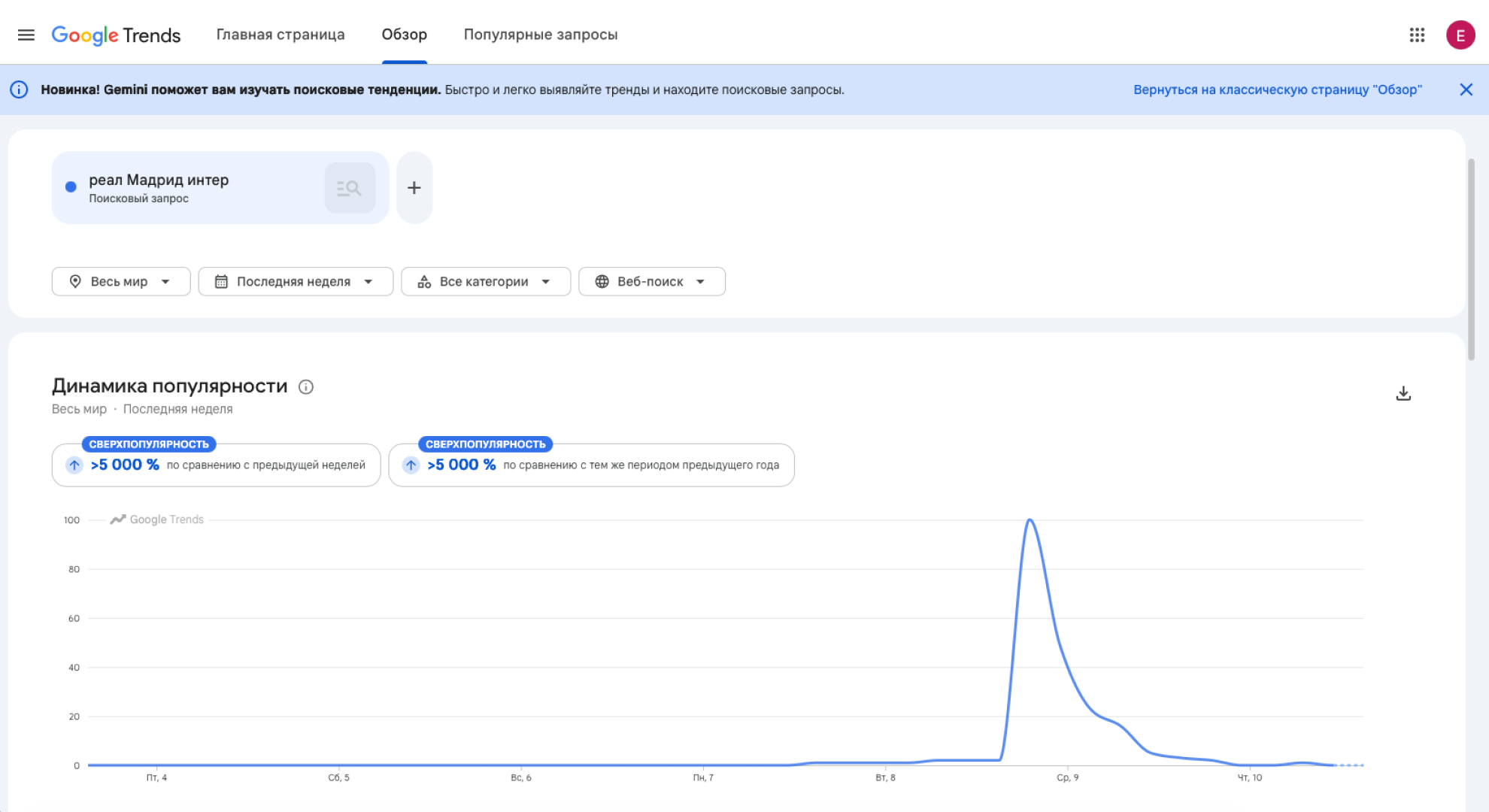Switch to the Популярные запросы tab
1489x812 pixels.
tap(541, 35)
